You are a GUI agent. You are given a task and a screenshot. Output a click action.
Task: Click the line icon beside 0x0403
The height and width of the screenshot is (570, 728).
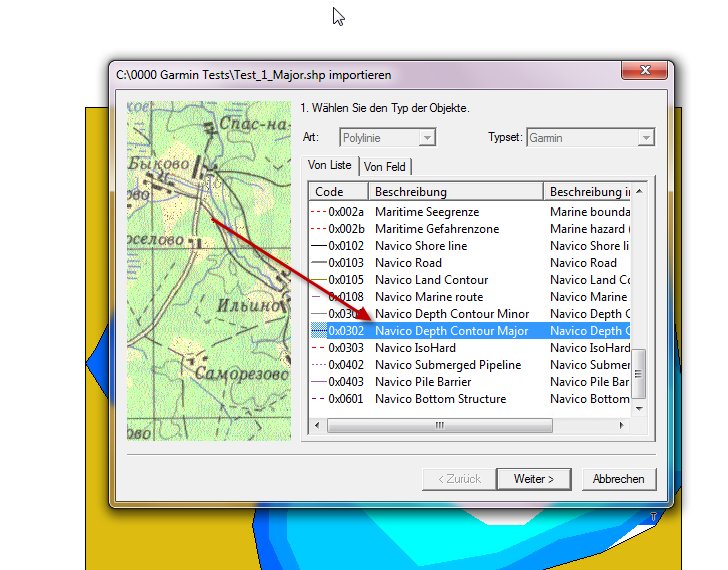click(319, 382)
